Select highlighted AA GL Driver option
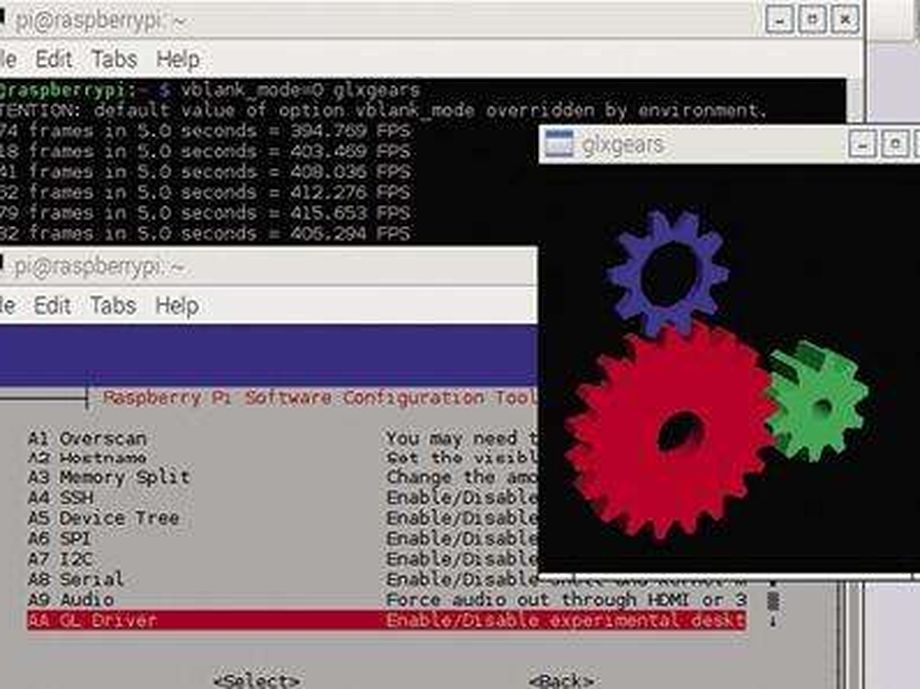Image resolution: width=920 pixels, height=689 pixels. tap(387, 620)
